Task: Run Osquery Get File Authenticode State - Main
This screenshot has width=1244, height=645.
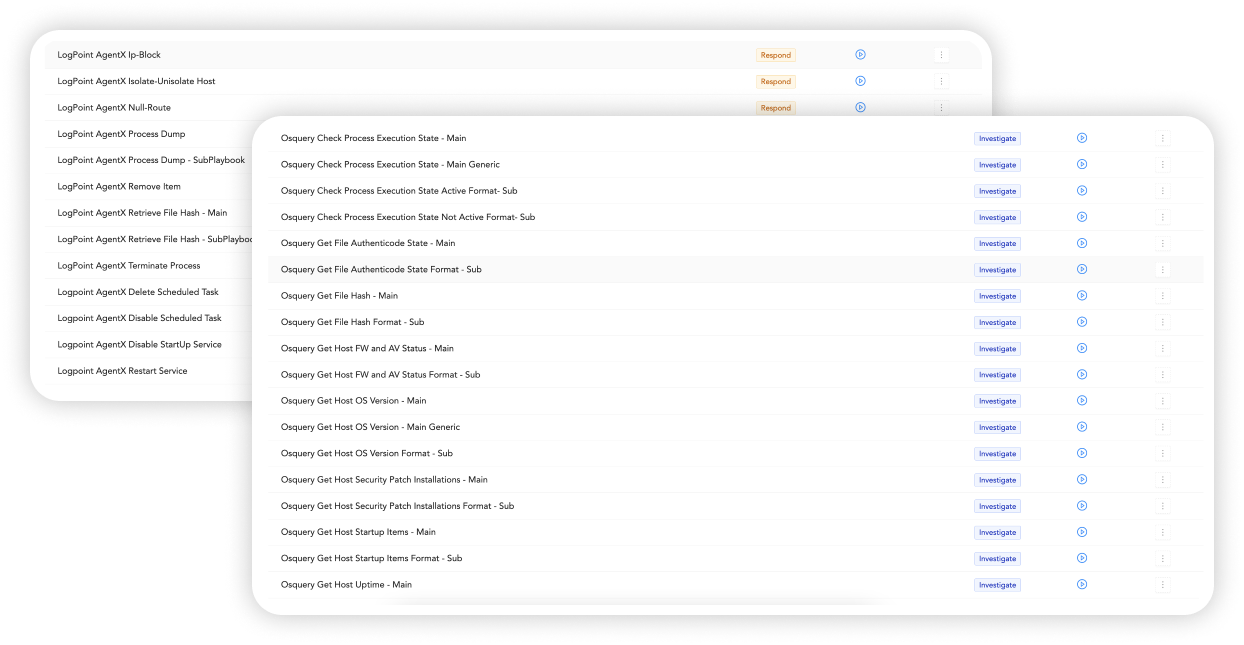Action: (x=1082, y=243)
